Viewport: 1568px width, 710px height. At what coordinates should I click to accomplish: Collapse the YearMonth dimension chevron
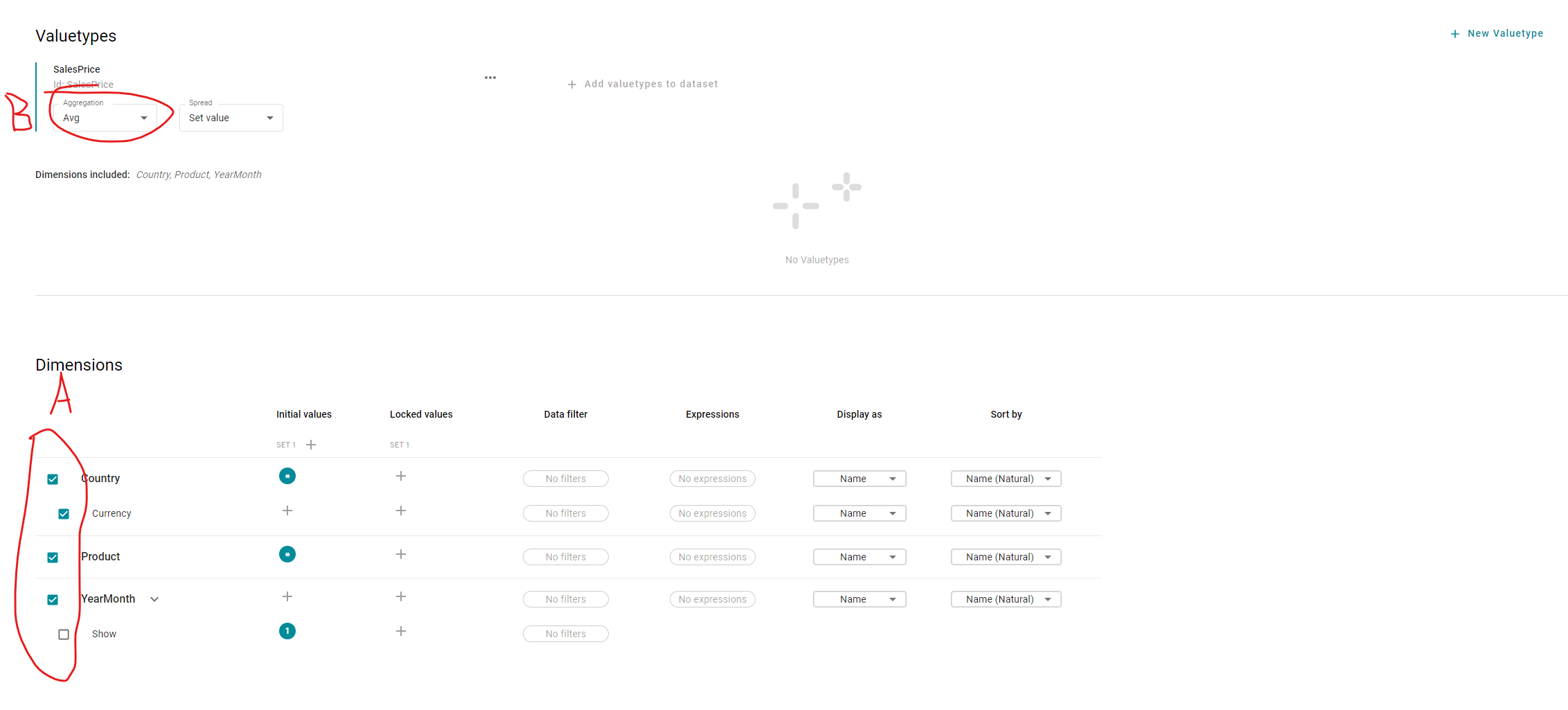coord(154,600)
